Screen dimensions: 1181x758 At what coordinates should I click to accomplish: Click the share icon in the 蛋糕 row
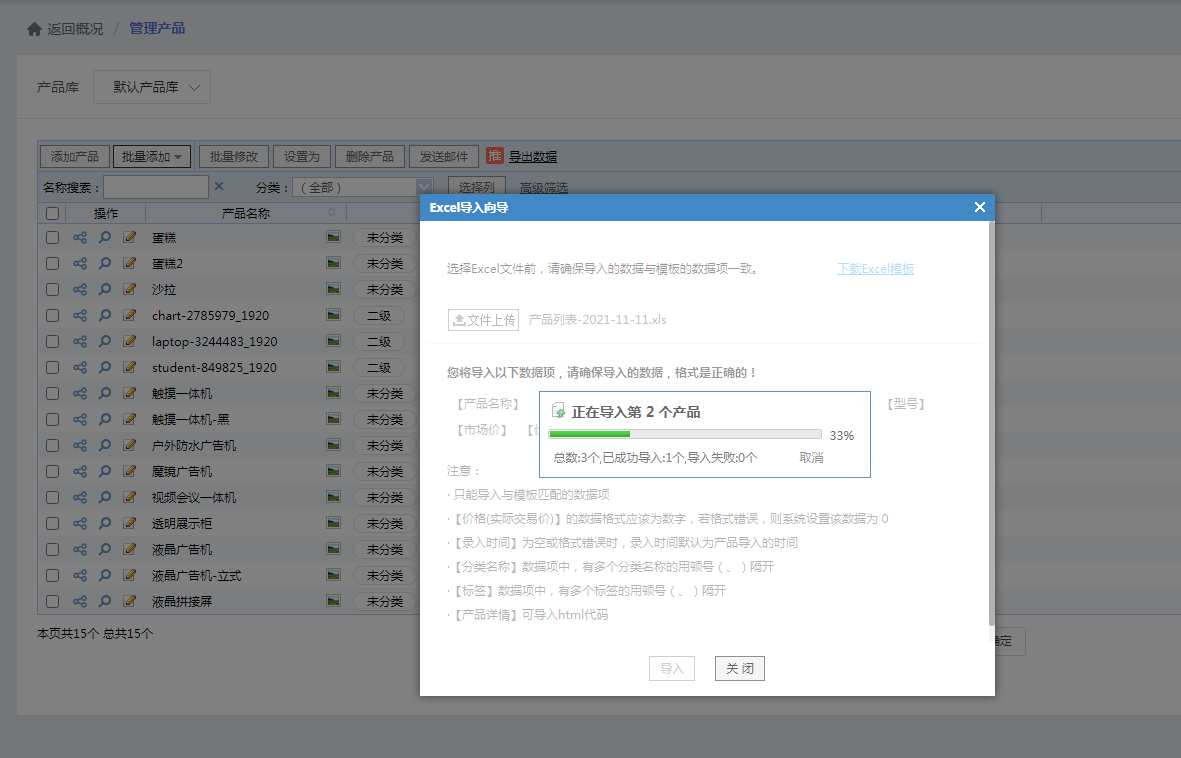80,237
